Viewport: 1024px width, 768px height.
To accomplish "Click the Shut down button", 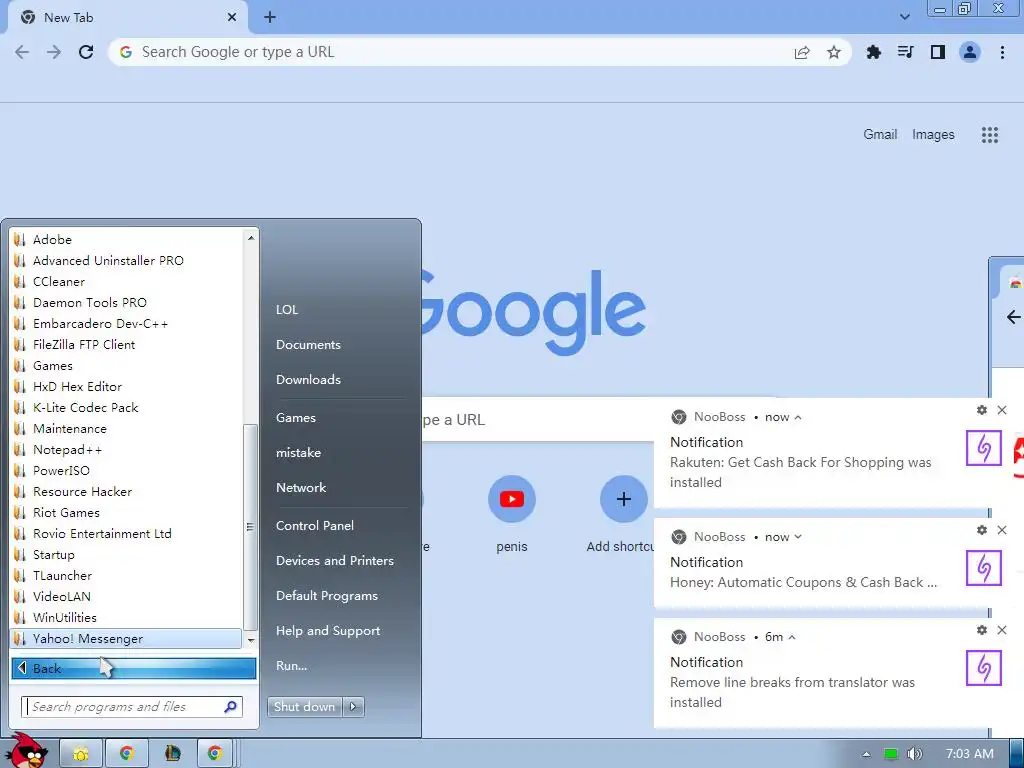I will (305, 707).
